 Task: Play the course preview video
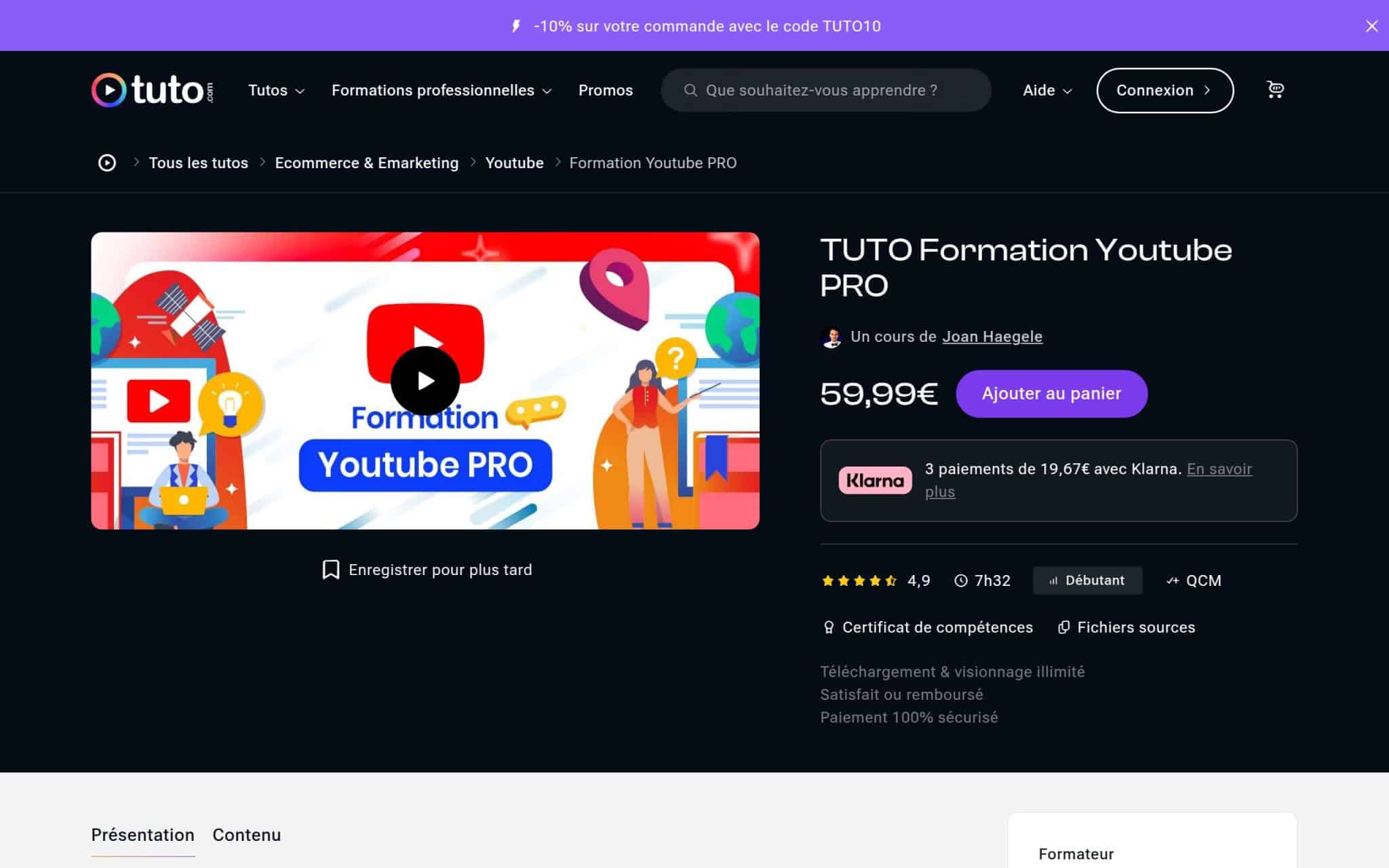[425, 381]
